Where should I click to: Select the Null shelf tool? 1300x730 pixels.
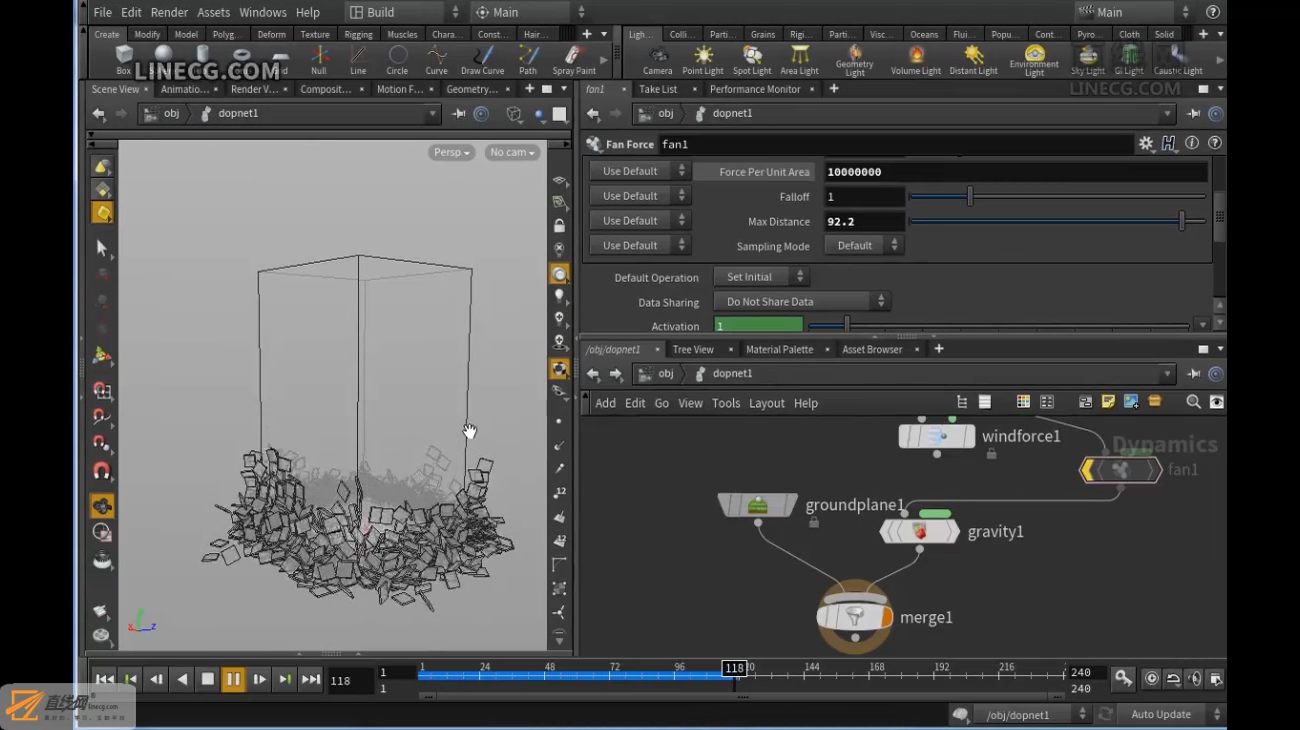[x=319, y=59]
